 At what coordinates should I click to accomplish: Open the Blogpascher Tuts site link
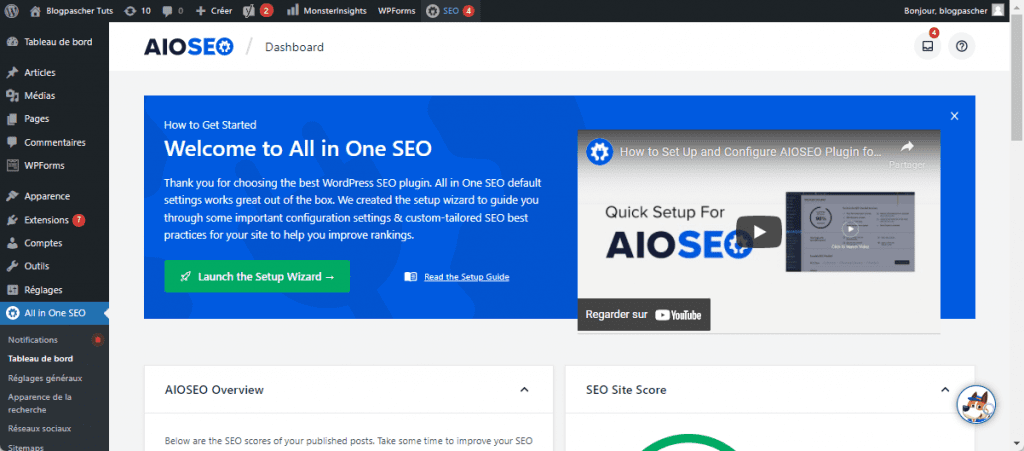[72, 10]
